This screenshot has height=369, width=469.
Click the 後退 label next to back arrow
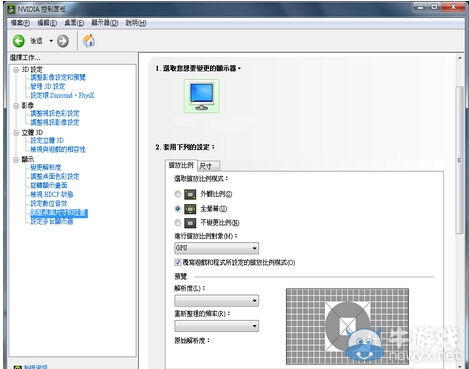pos(36,41)
